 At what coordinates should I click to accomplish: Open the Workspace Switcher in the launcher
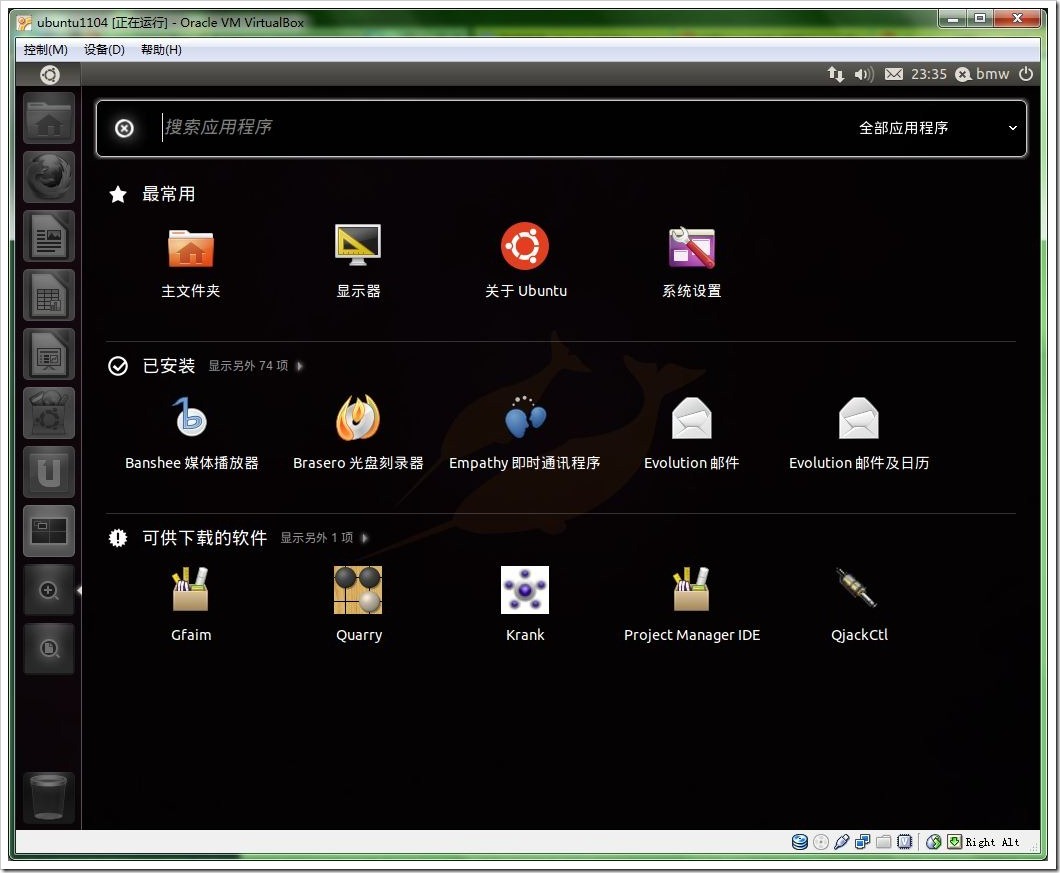(x=49, y=530)
